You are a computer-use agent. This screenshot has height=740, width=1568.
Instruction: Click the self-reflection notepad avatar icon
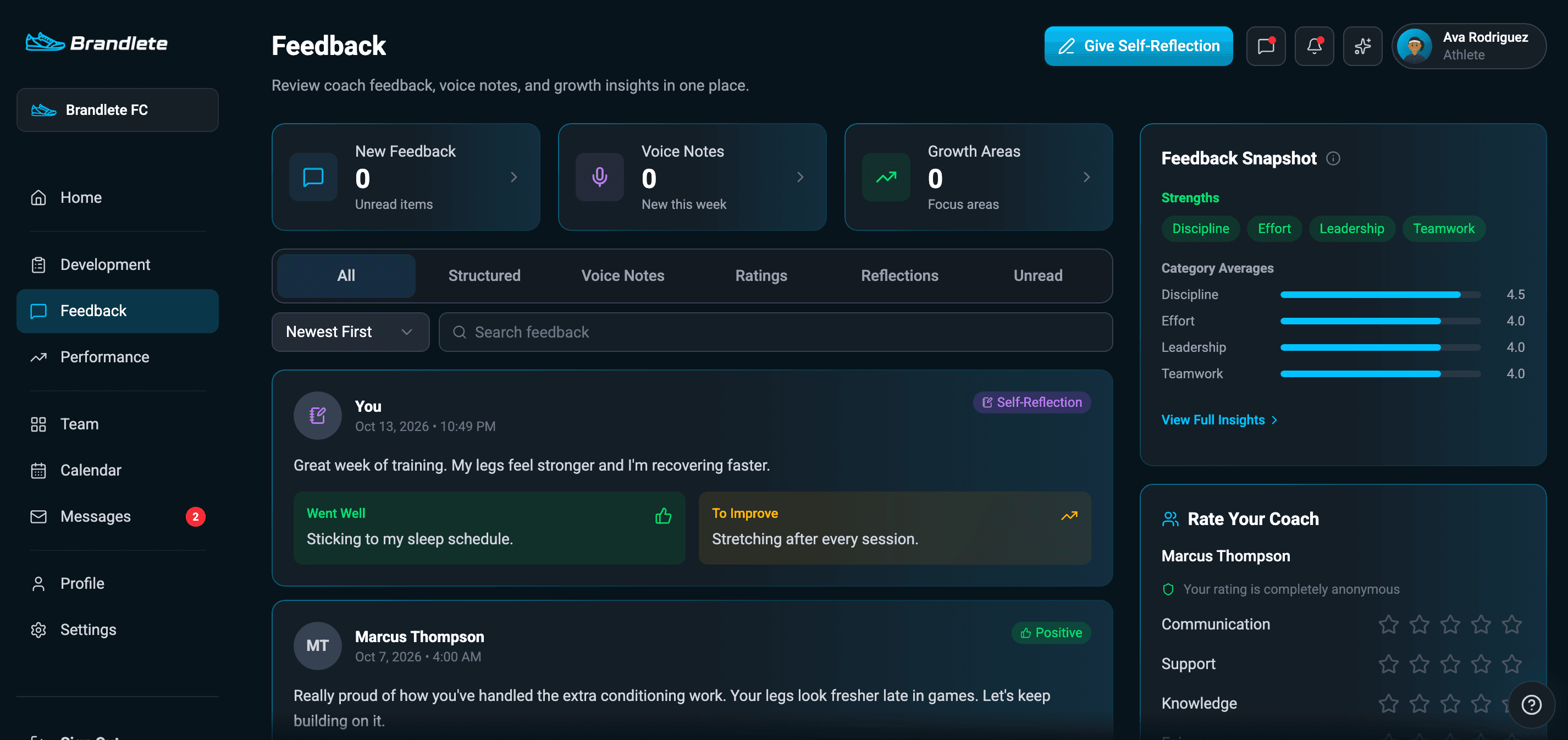[x=318, y=416]
